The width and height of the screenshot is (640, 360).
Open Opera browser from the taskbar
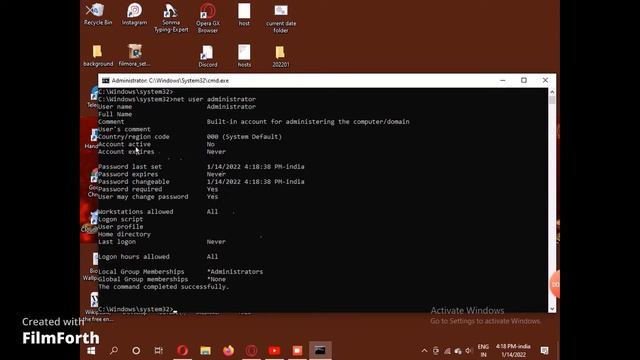(x=182, y=351)
